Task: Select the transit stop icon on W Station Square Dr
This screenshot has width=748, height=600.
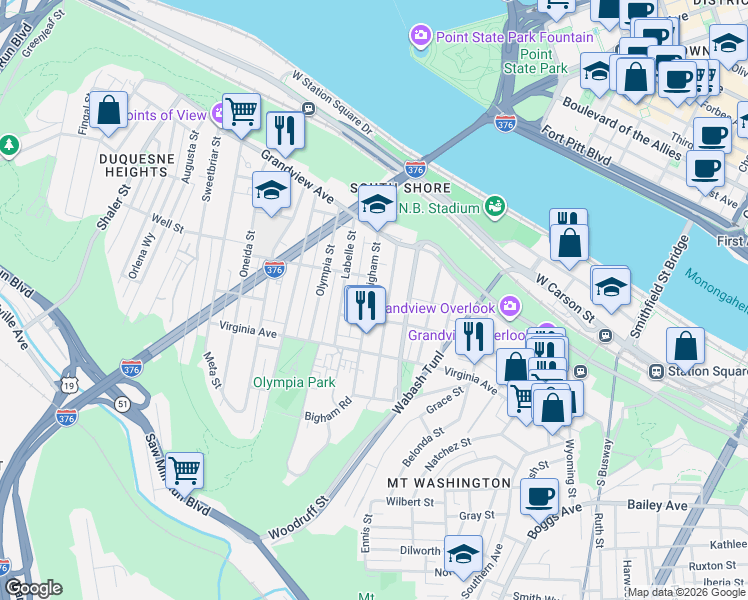Action: coord(309,109)
